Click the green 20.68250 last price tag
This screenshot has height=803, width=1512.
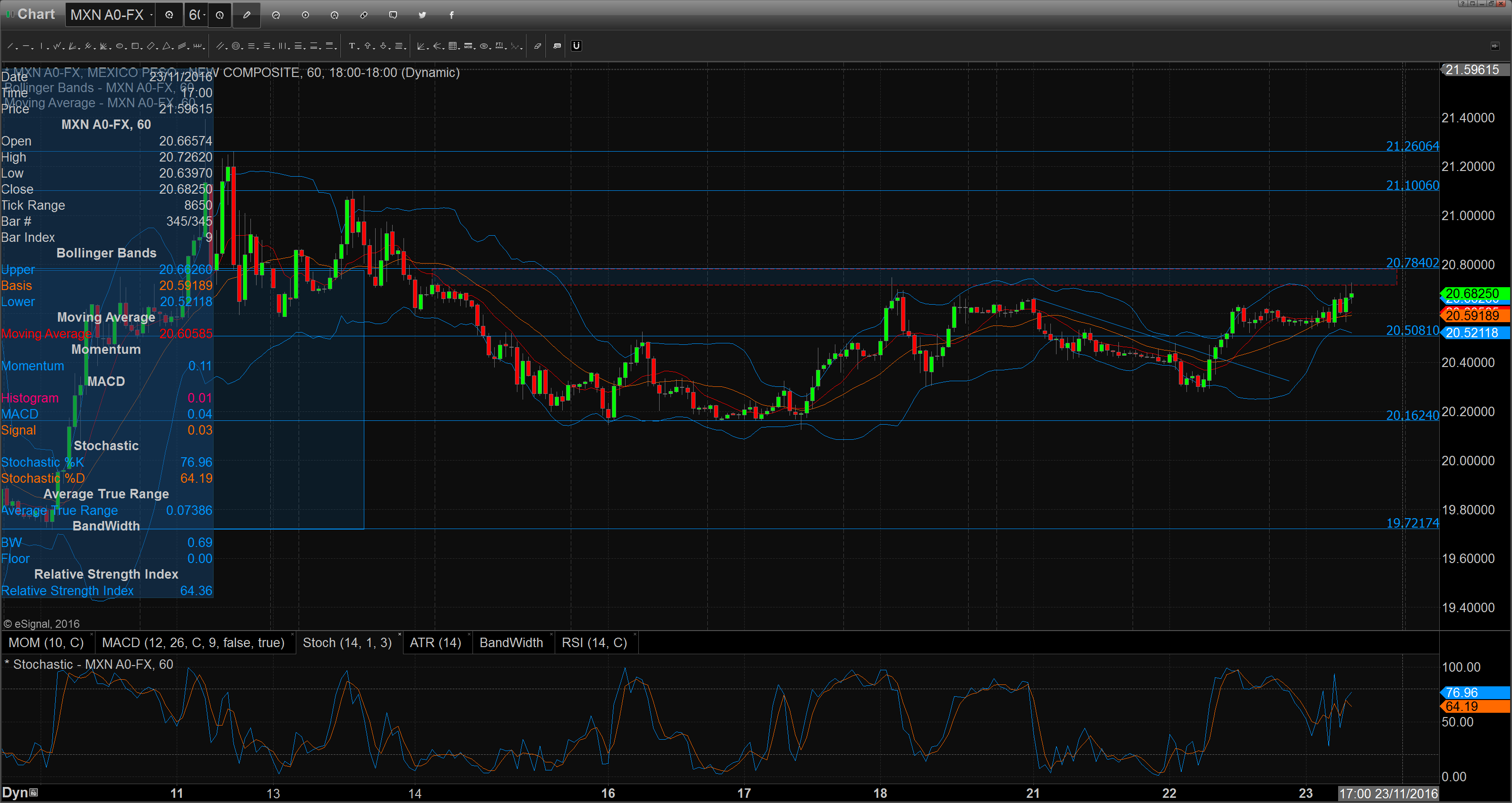click(1474, 293)
